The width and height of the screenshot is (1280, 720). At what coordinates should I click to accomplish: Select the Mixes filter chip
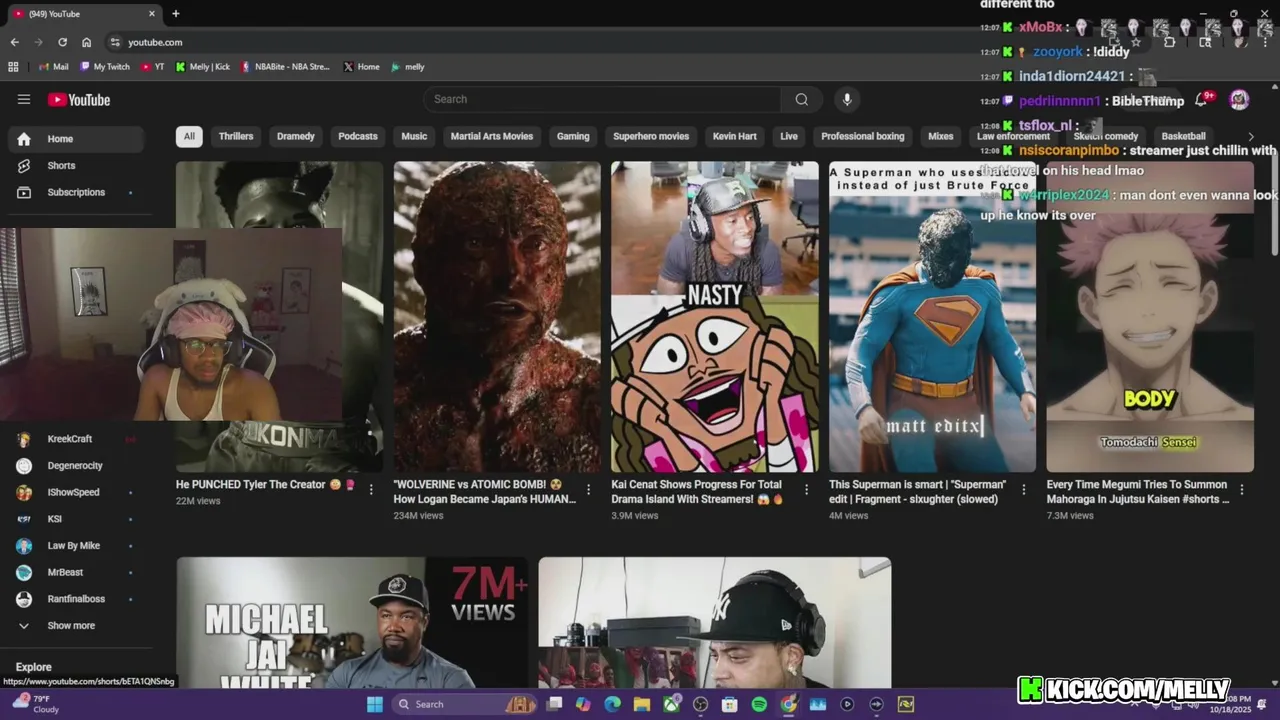tap(941, 136)
